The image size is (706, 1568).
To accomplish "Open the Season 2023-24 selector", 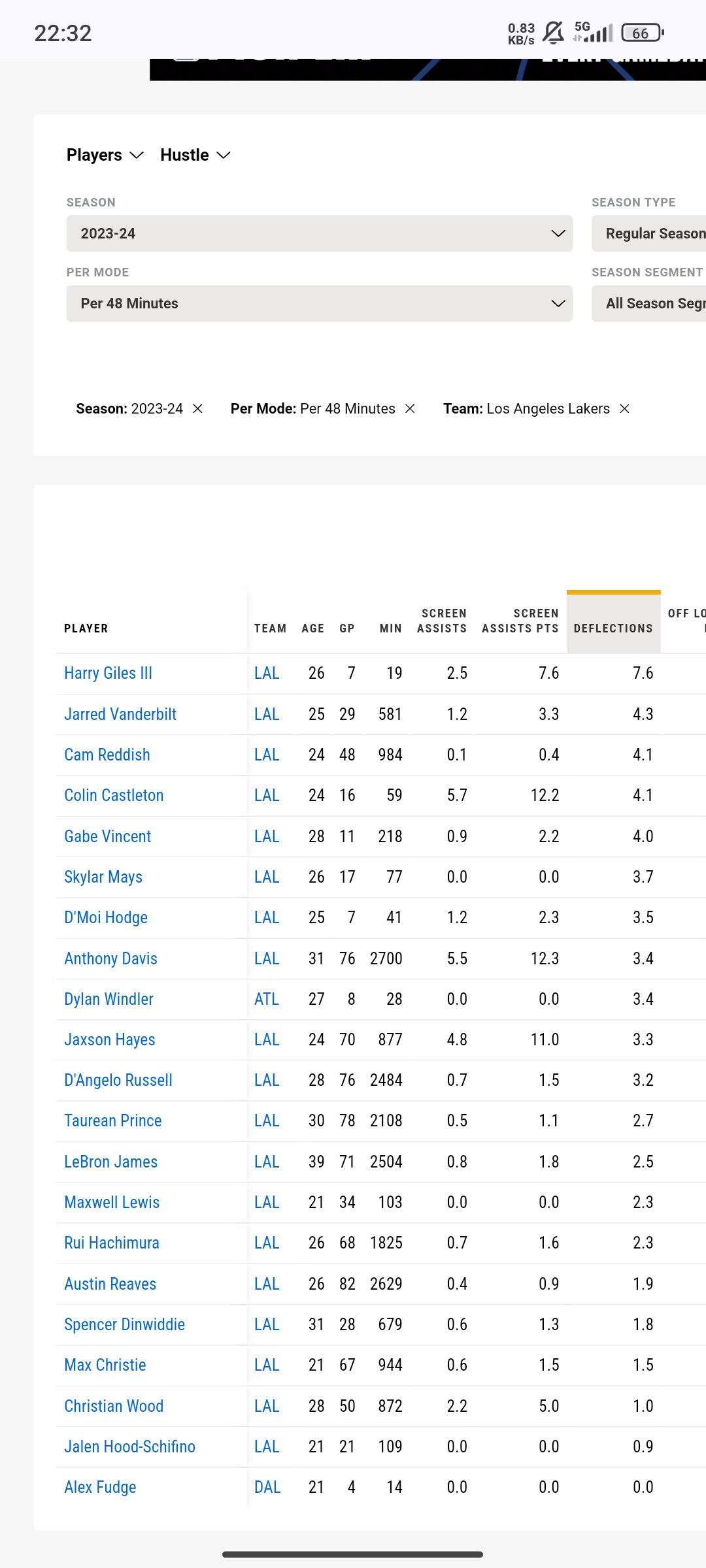I will tap(320, 233).
